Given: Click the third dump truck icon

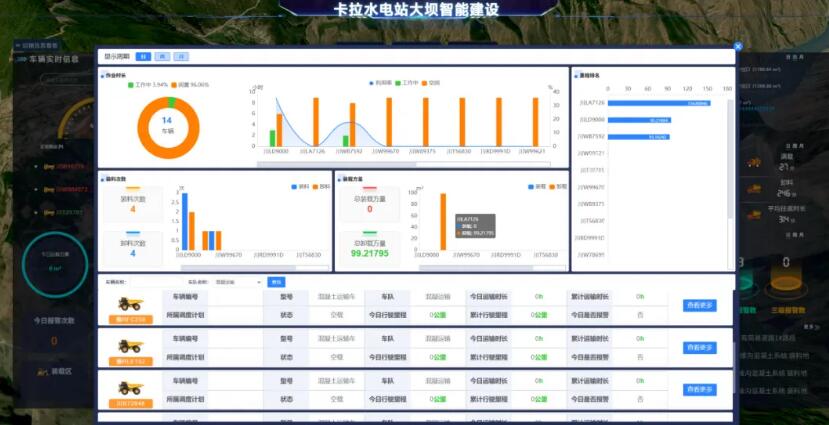Looking at the screenshot, I should tap(131, 388).
